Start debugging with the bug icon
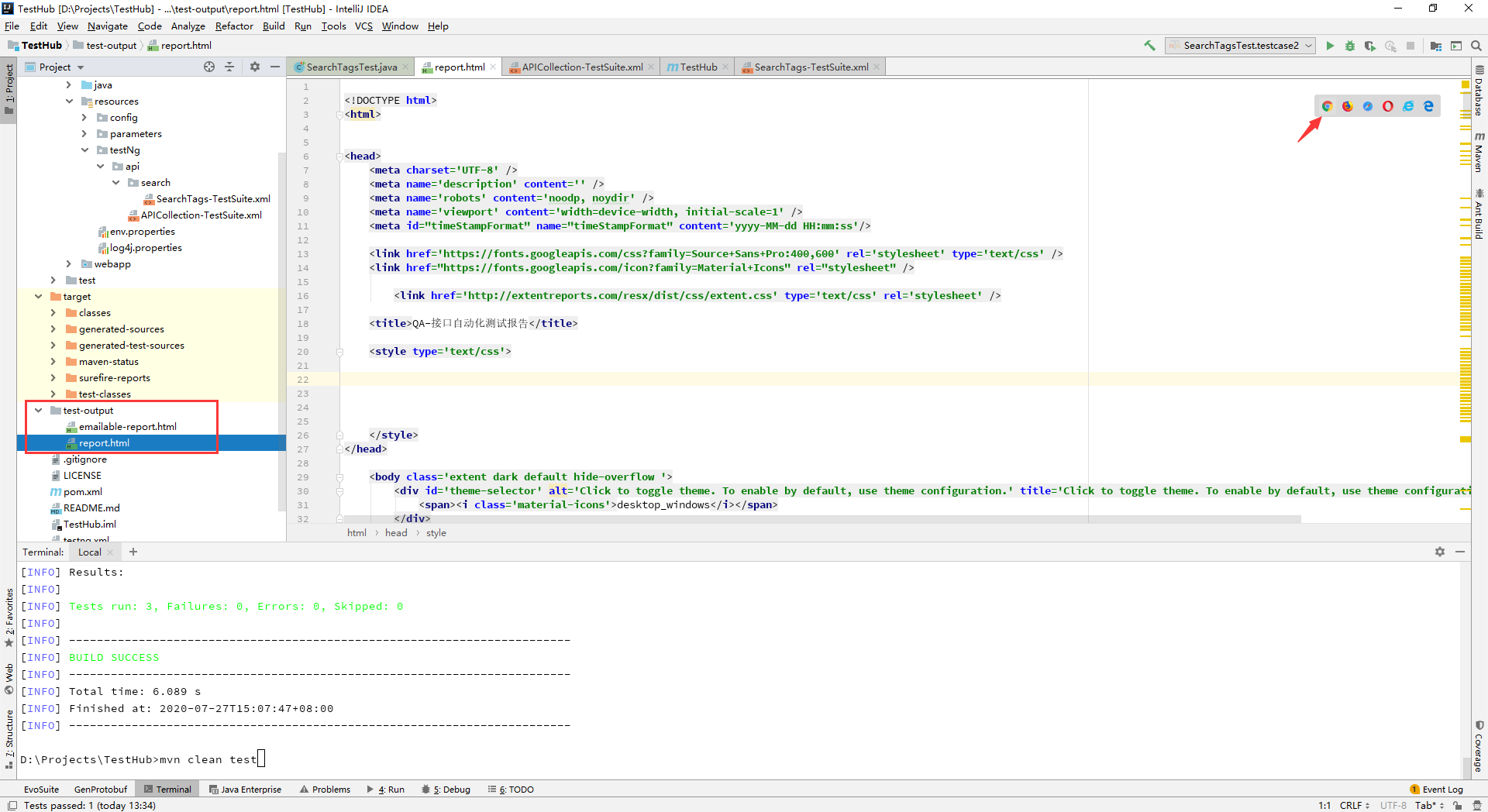This screenshot has width=1488, height=812. click(x=1350, y=46)
